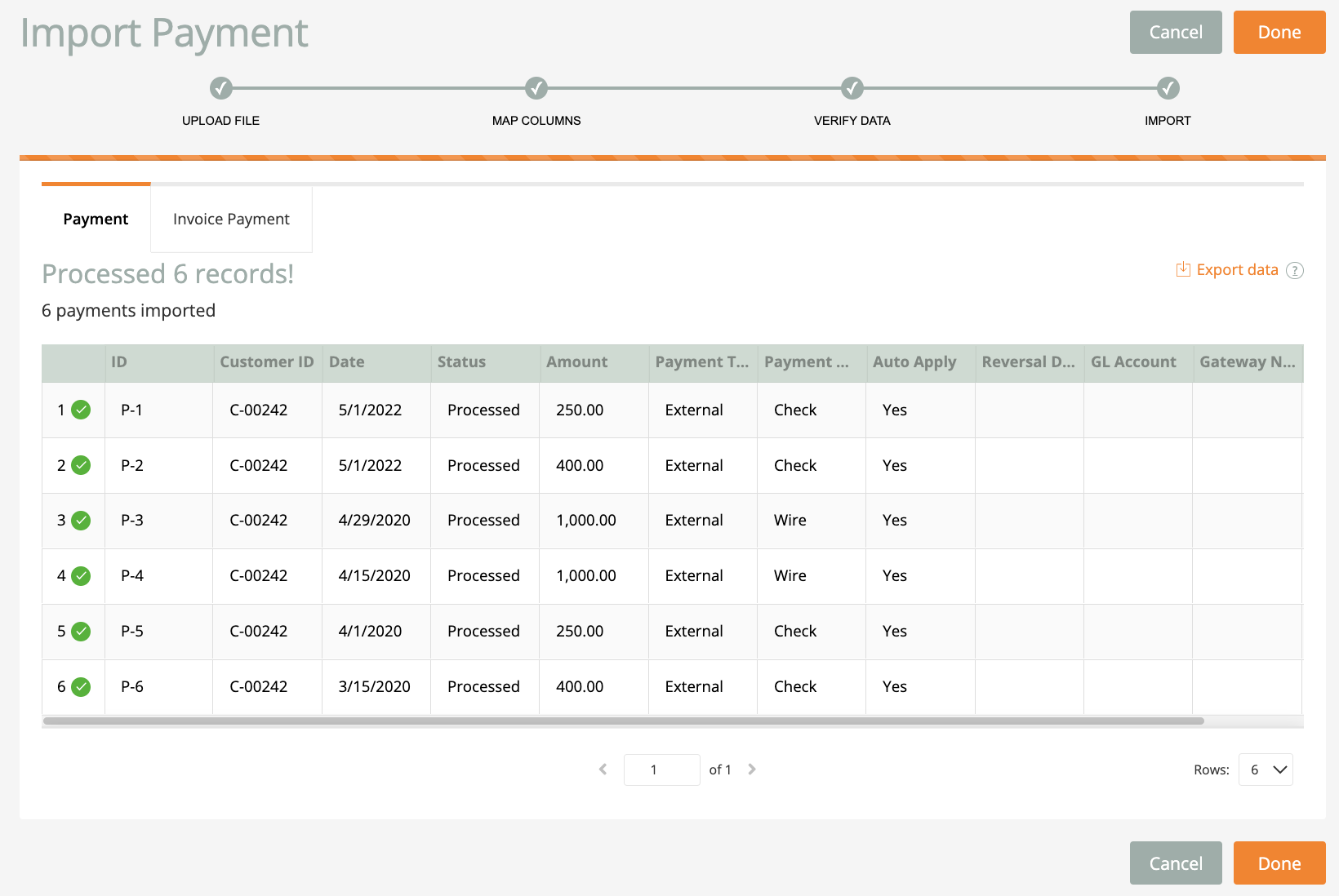Click the Gateway N... column header

pyautogui.click(x=1248, y=363)
